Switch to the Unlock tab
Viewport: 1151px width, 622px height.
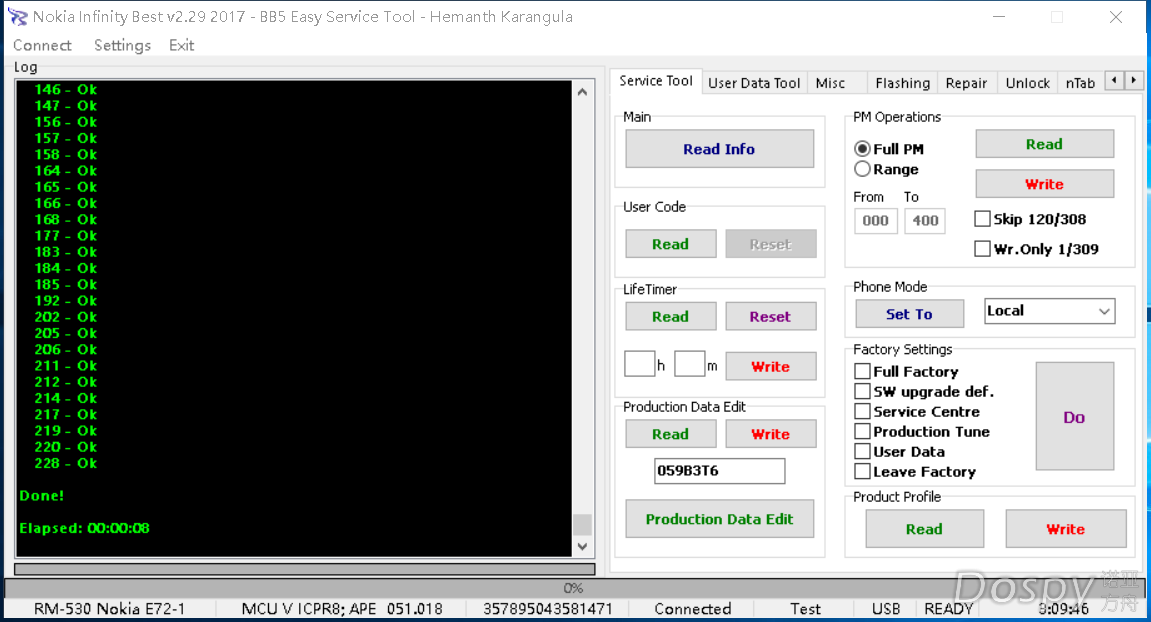click(x=1028, y=83)
